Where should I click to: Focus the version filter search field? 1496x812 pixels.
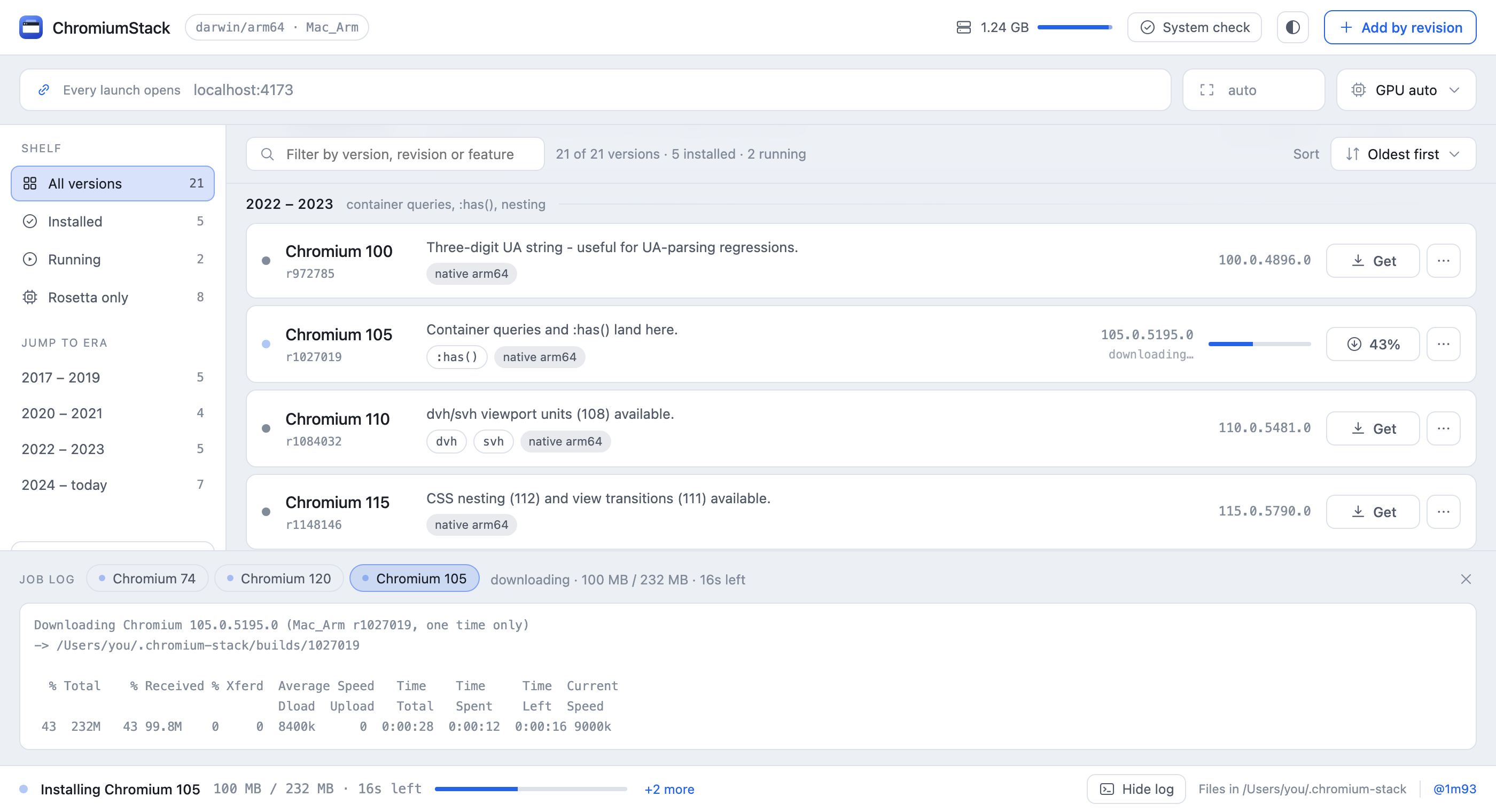395,154
